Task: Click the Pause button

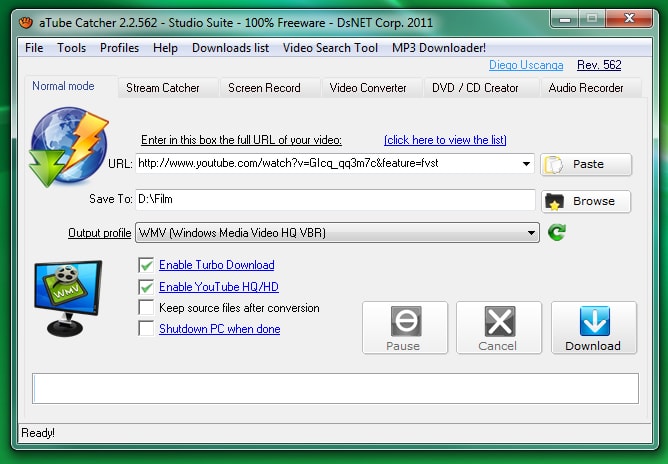Action: 405,328
